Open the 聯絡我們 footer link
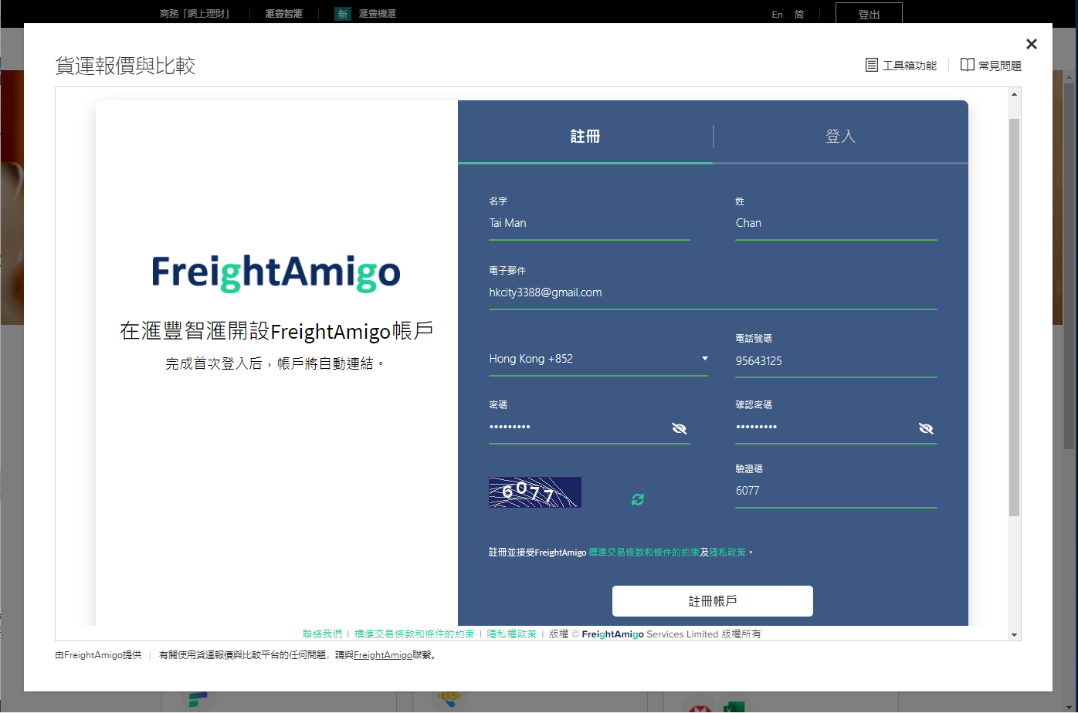 tap(322, 634)
